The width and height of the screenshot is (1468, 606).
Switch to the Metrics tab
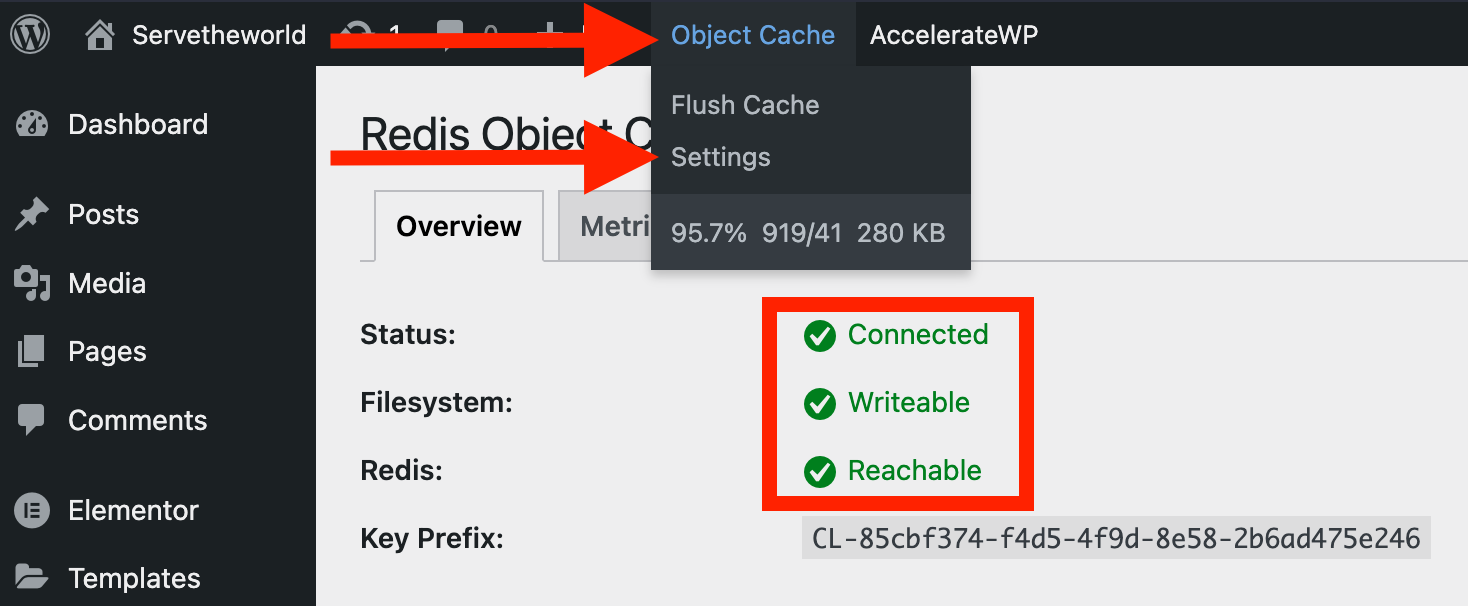point(605,226)
